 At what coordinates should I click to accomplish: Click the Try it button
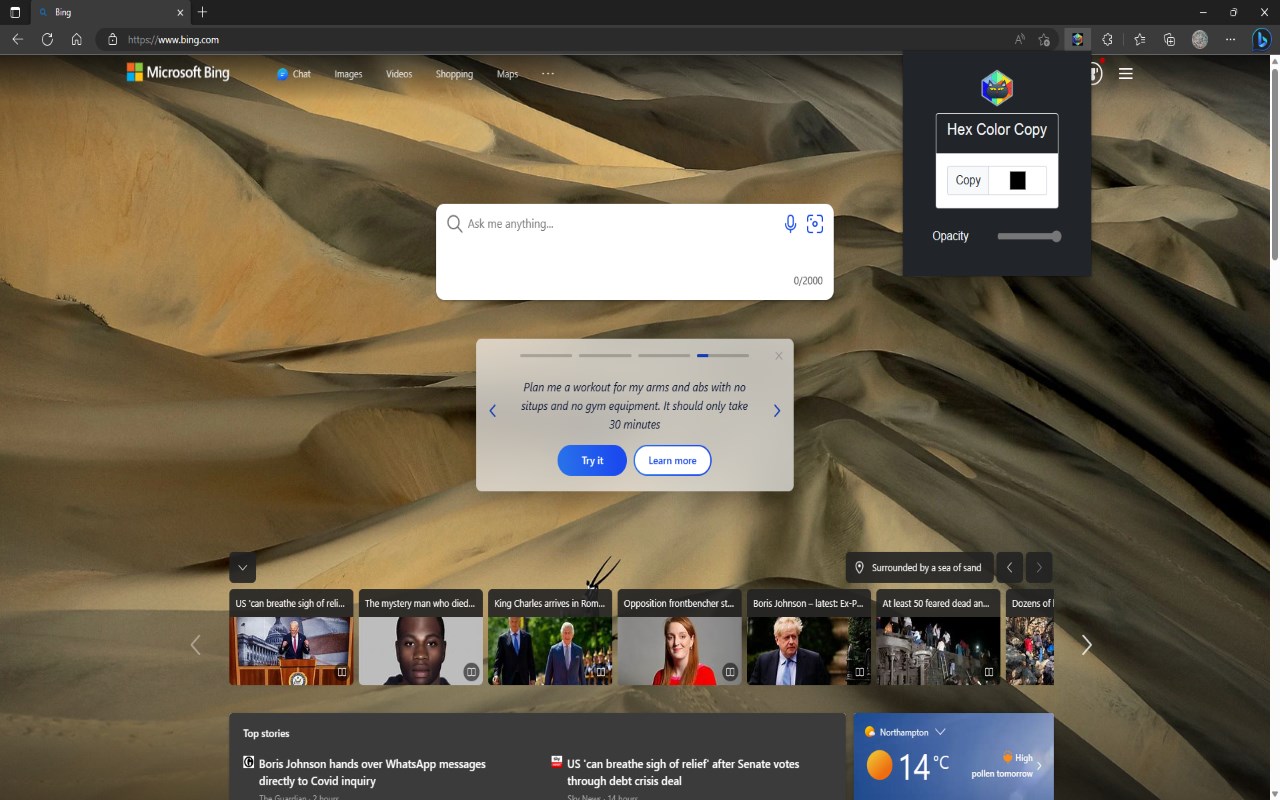click(592, 460)
